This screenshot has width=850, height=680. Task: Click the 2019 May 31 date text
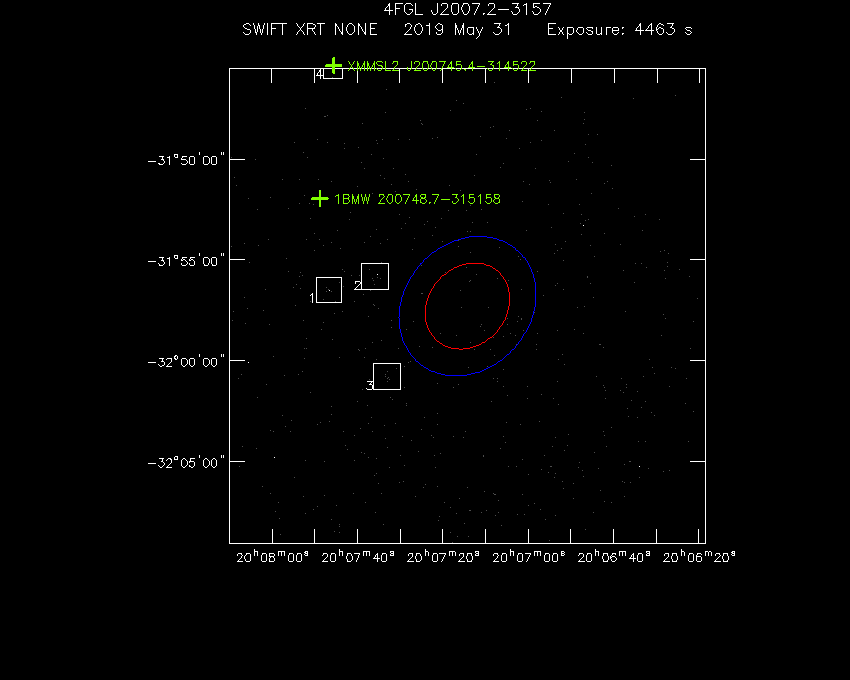tap(457, 30)
